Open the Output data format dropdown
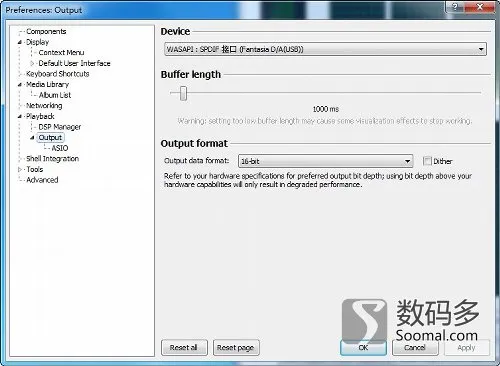Viewport: 500px width, 366px height. (x=326, y=161)
